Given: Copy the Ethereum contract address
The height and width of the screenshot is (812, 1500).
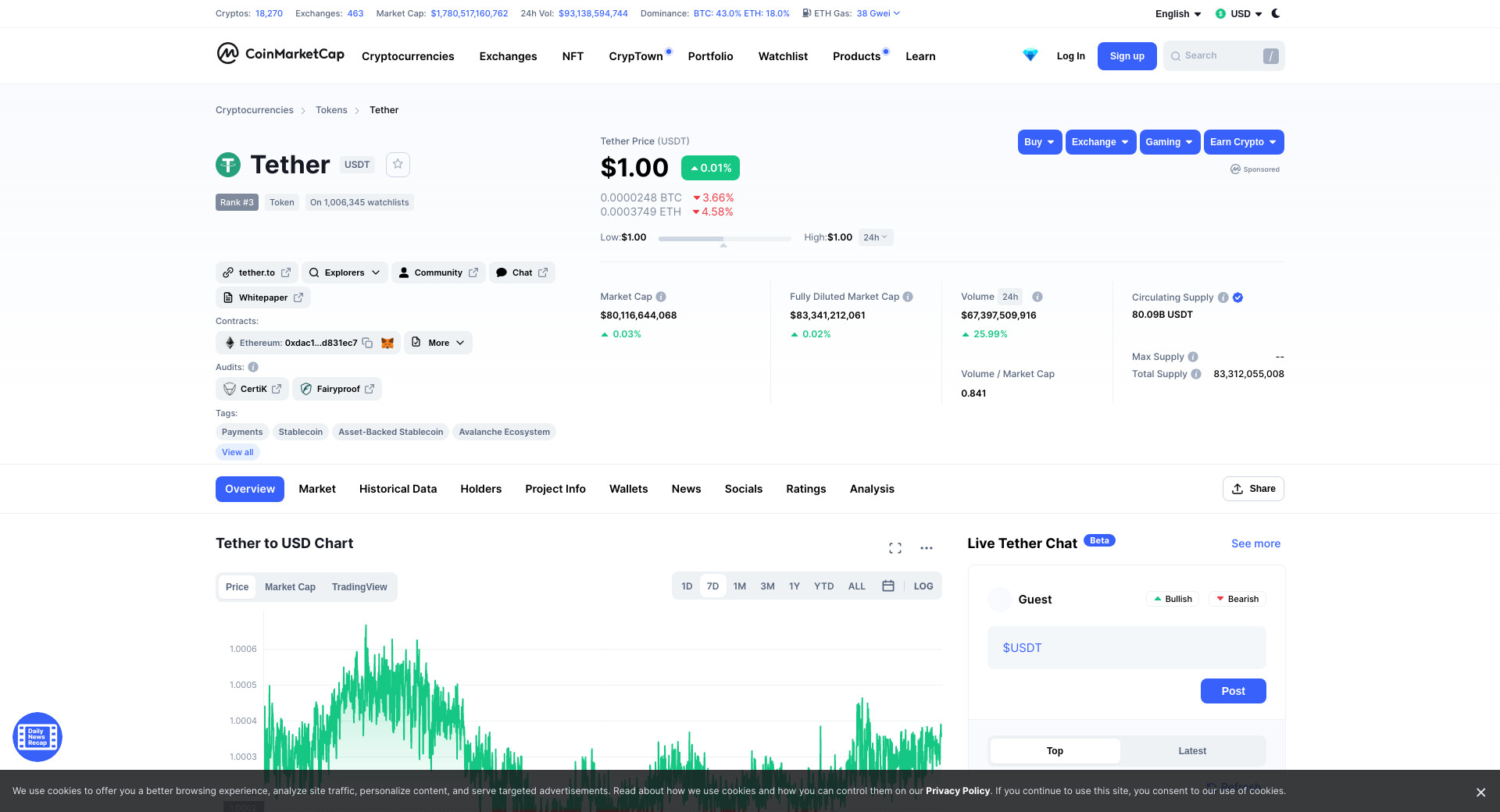Looking at the screenshot, I should [367, 343].
